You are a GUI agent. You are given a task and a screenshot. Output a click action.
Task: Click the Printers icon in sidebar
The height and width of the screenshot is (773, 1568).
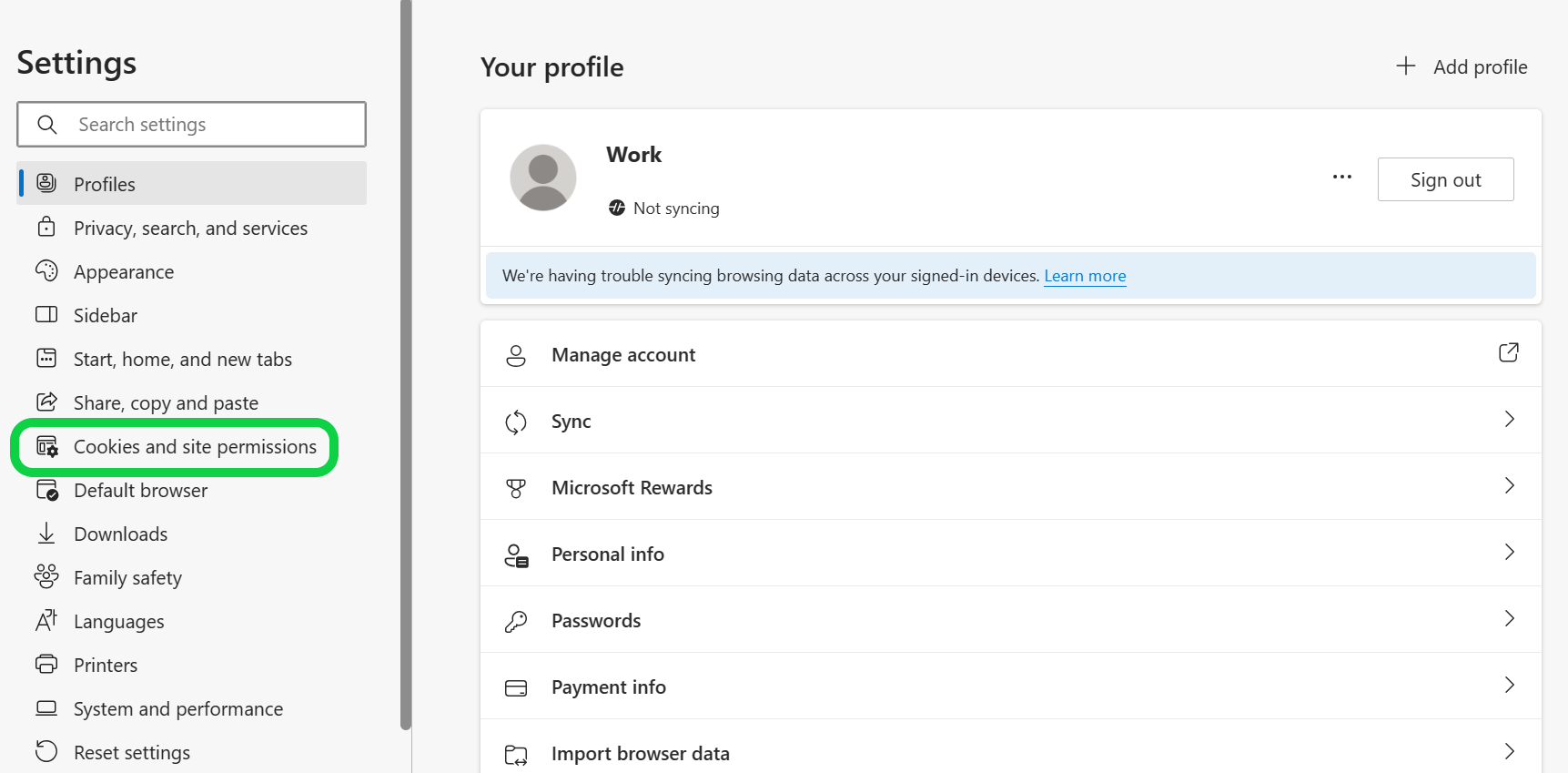point(46,664)
